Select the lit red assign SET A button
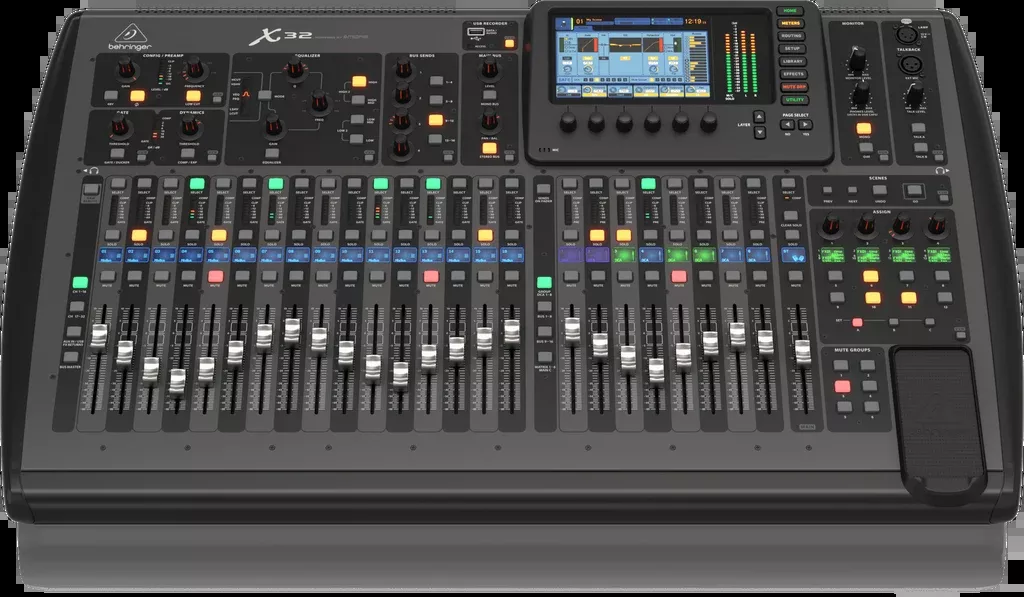Image resolution: width=1024 pixels, height=597 pixels. [857, 322]
